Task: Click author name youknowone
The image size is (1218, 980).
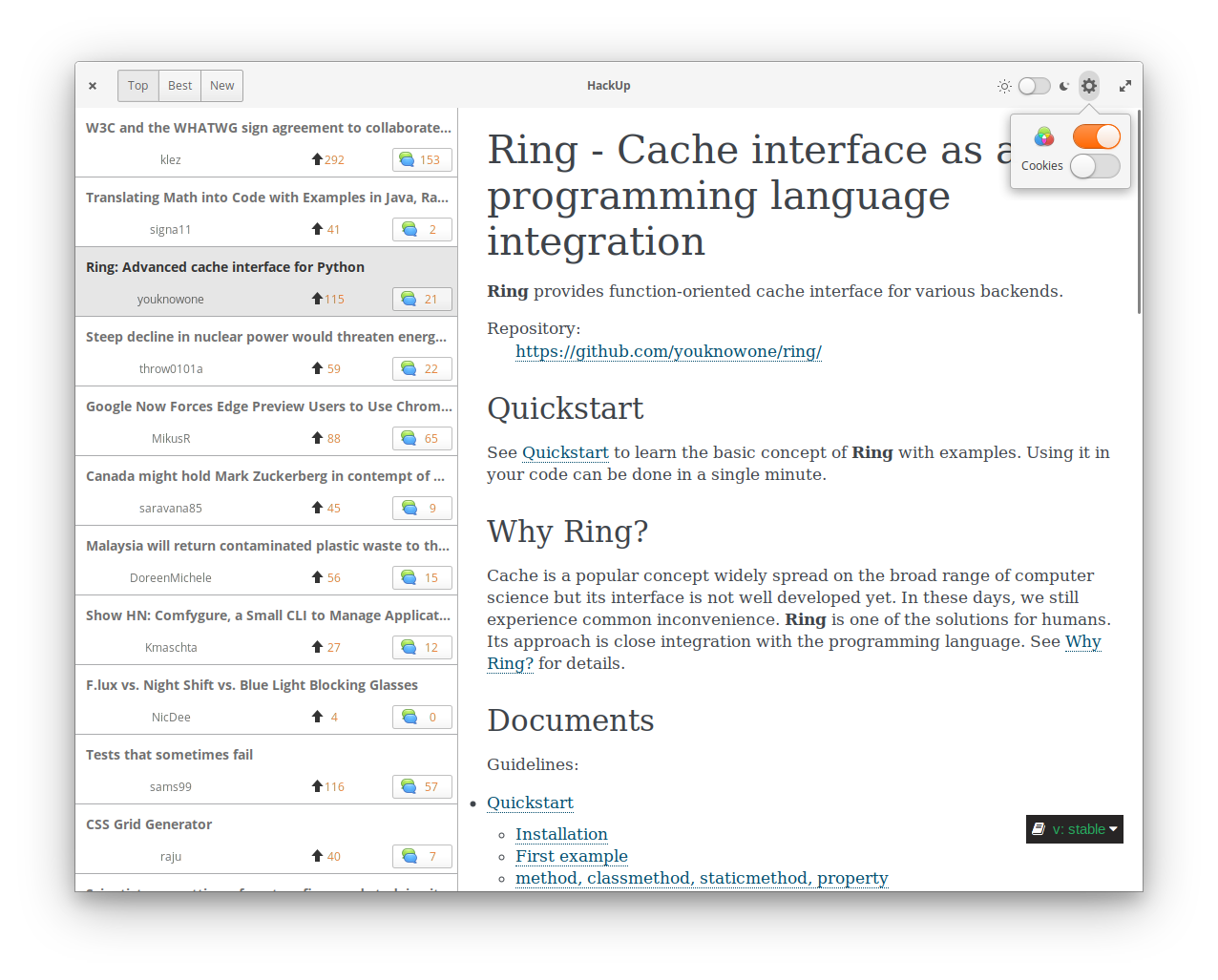Action: click(171, 299)
